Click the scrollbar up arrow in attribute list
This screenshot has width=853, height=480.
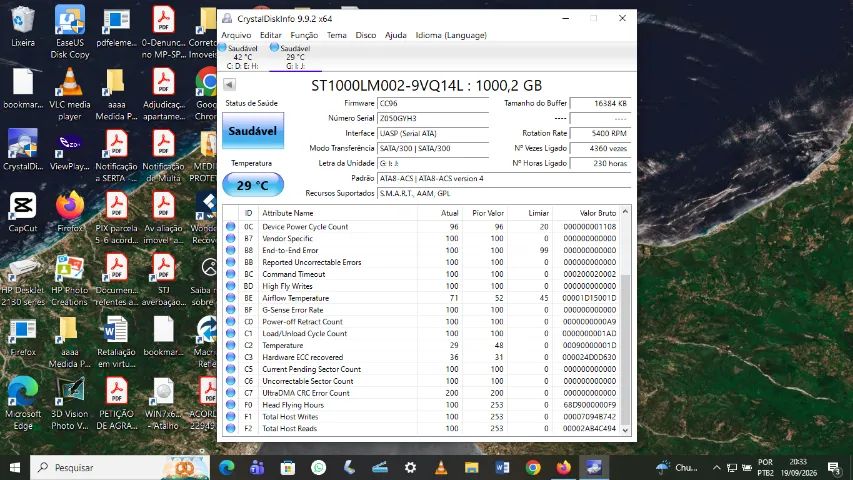625,212
